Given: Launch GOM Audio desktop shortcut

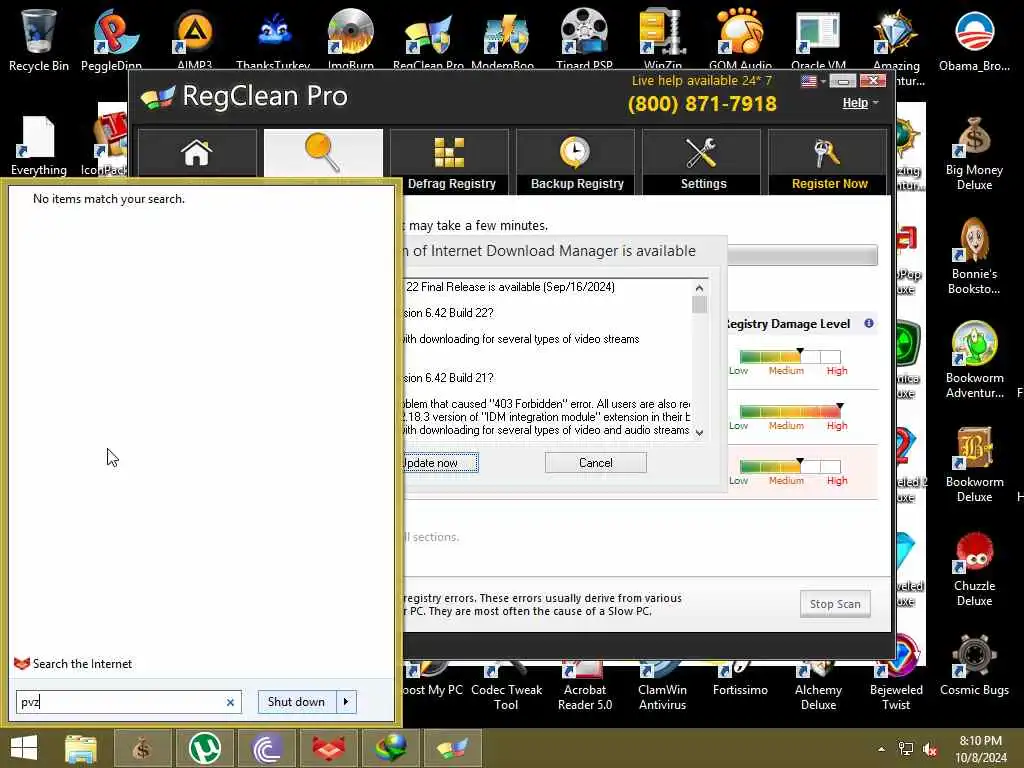Looking at the screenshot, I should (741, 39).
